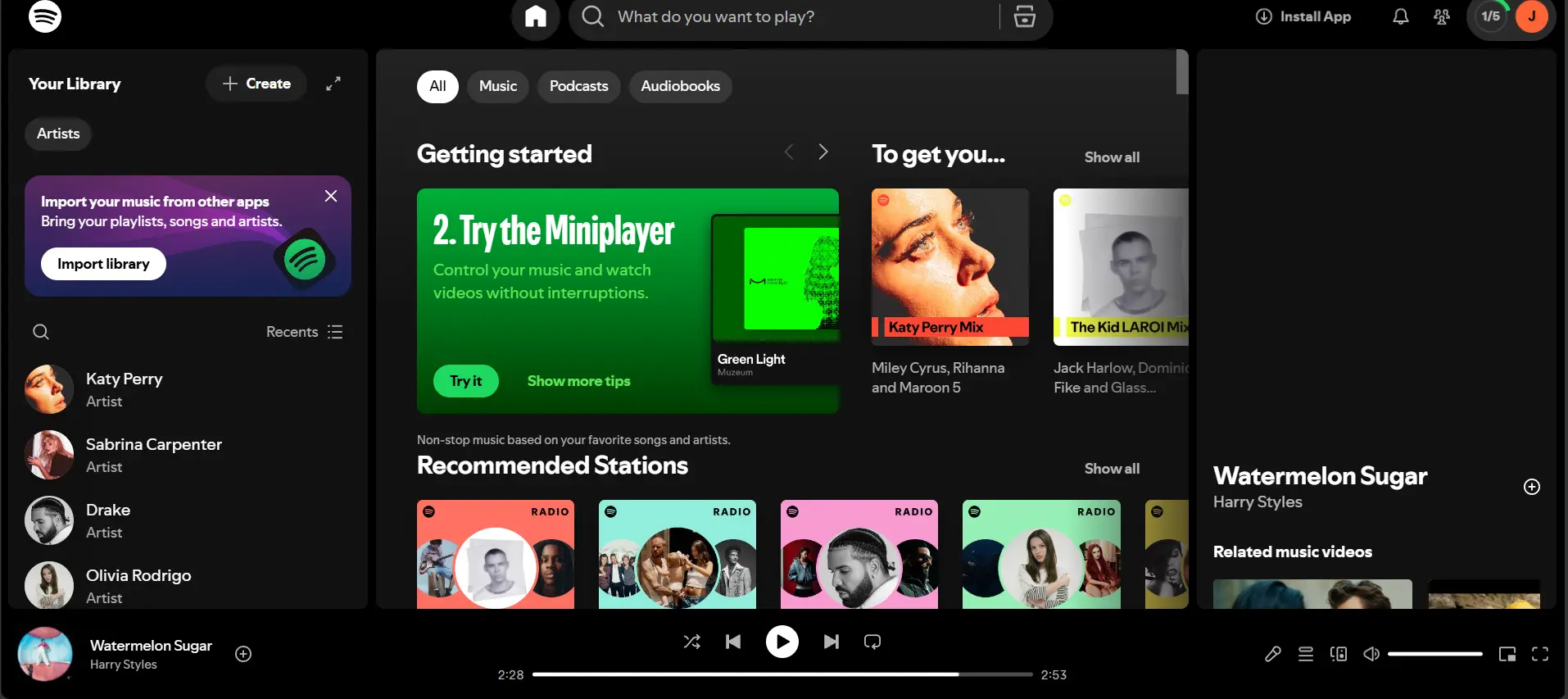
Task: Select the Audiobooks filter chip
Action: [681, 86]
